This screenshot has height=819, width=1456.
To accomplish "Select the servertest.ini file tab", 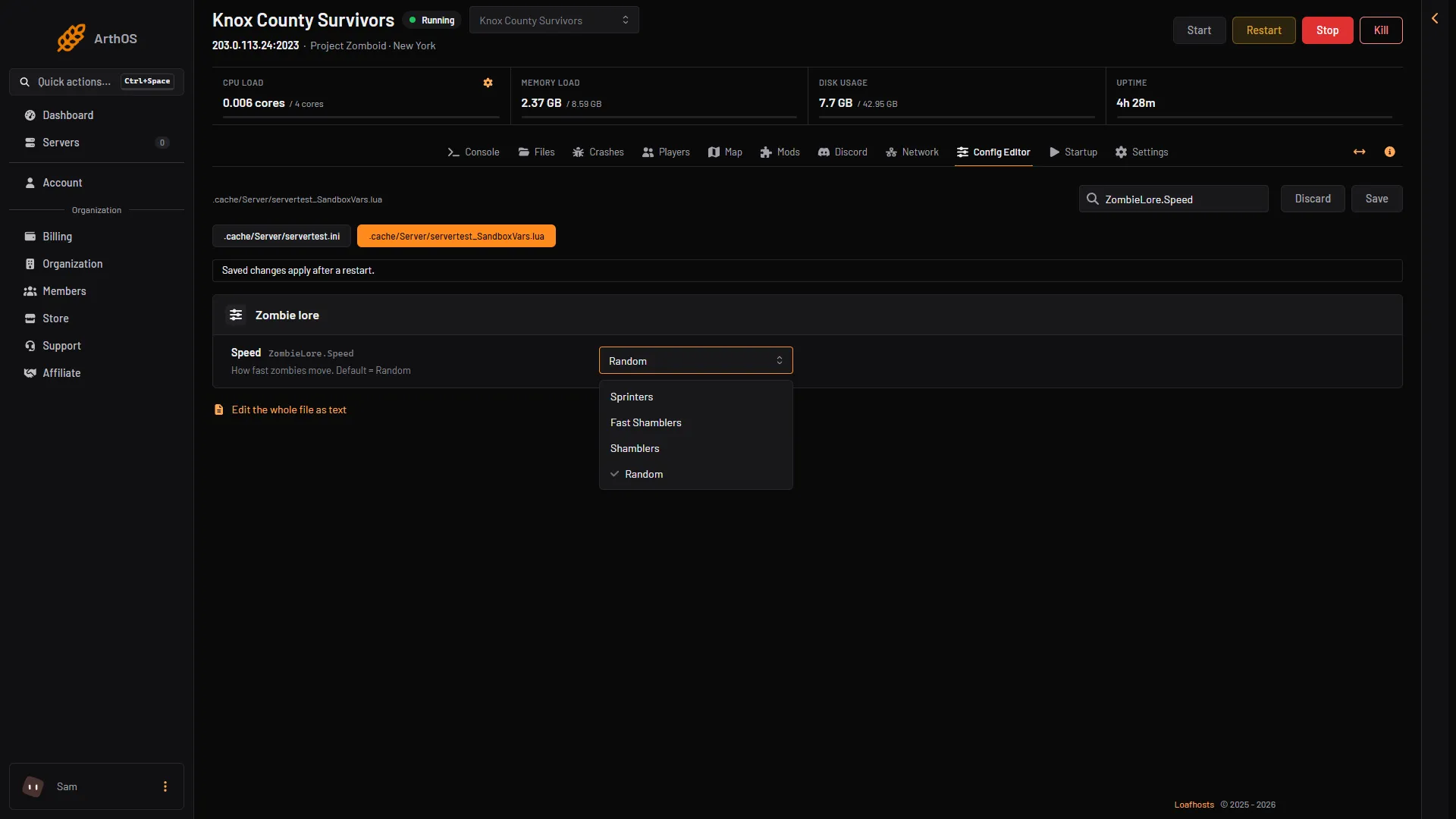I will click(281, 236).
